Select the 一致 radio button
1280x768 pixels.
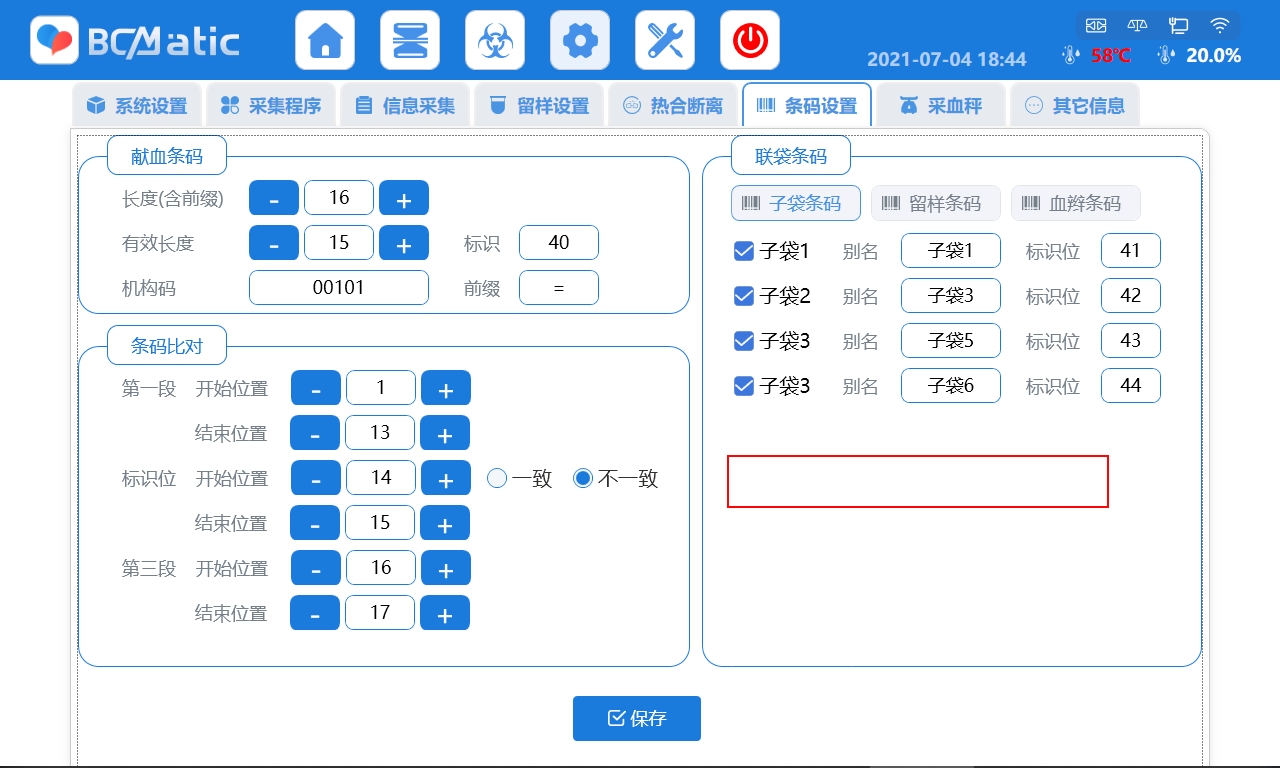[x=497, y=479]
